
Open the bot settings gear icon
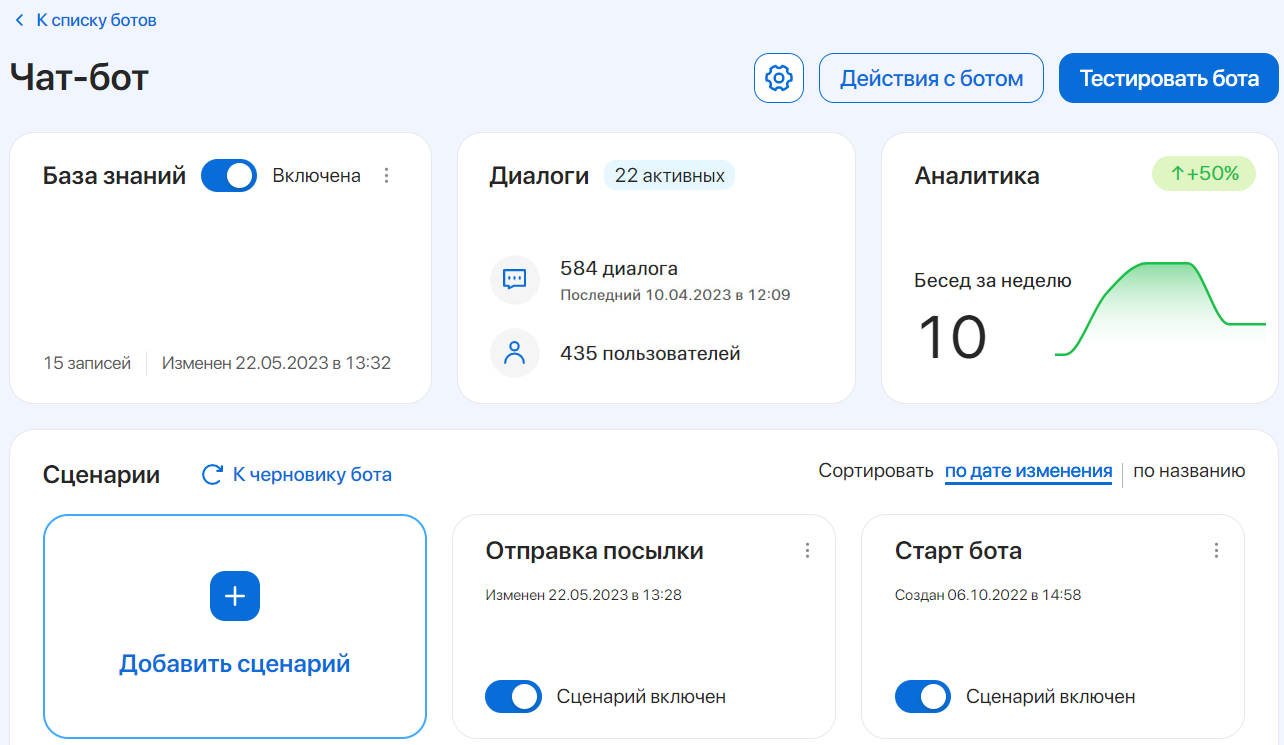point(778,77)
